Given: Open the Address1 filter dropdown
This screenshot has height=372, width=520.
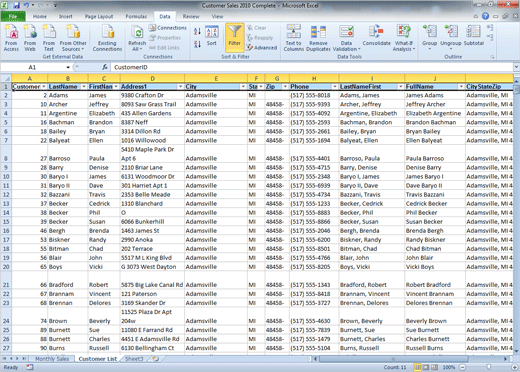Looking at the screenshot, I should (x=180, y=87).
